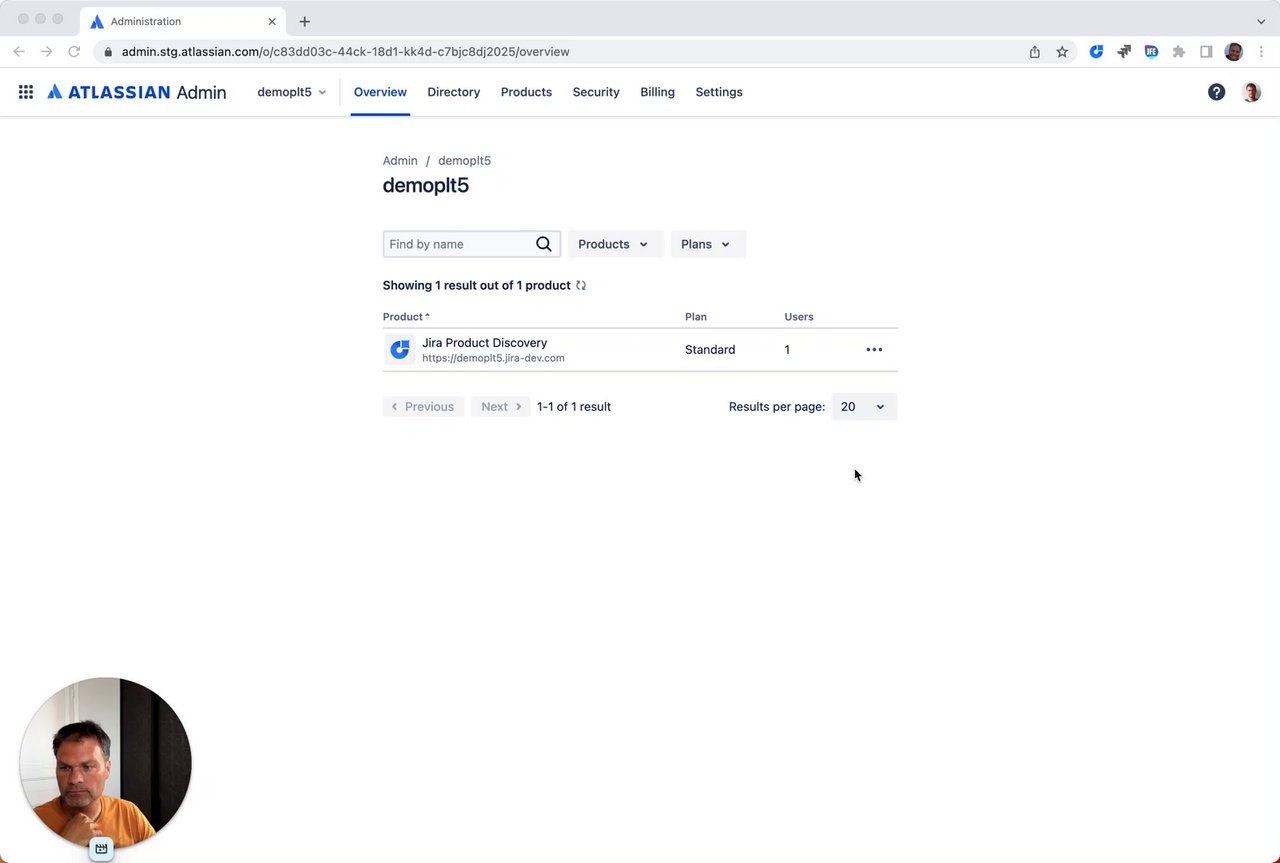Switch to the Security tab

[596, 92]
